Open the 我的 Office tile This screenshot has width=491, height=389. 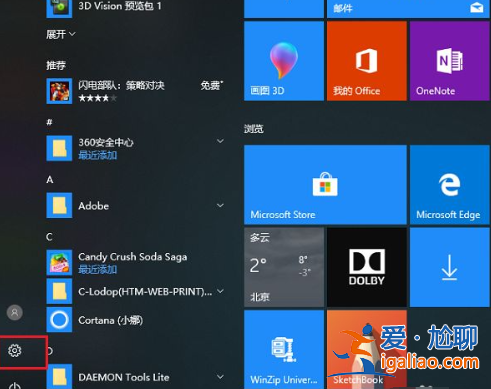tap(367, 61)
